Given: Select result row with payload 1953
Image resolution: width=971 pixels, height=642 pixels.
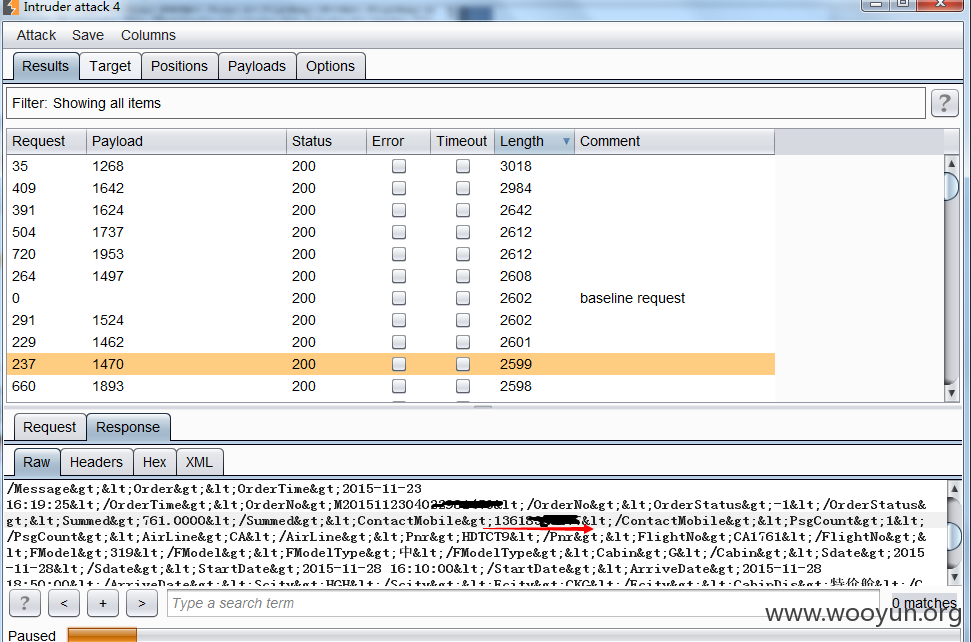Looking at the screenshot, I should 391,254.
